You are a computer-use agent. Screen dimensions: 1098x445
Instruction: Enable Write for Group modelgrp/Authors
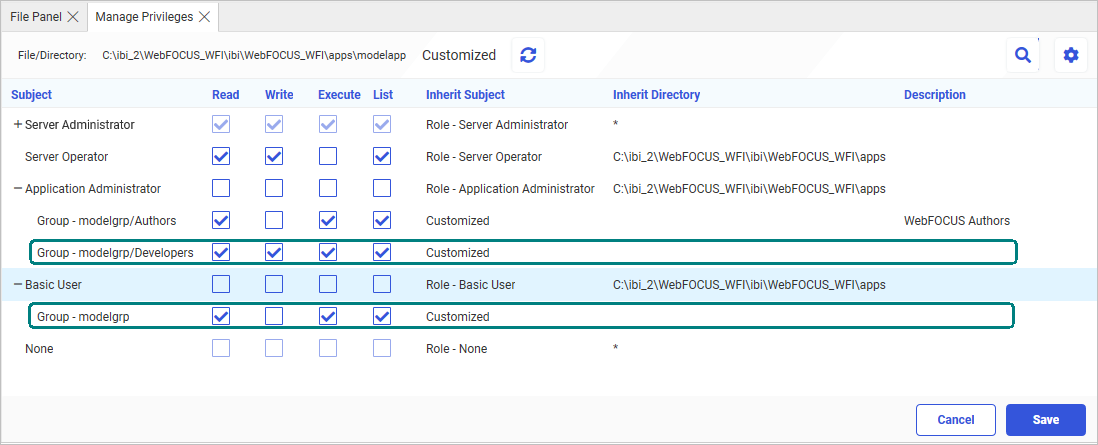coord(274,221)
